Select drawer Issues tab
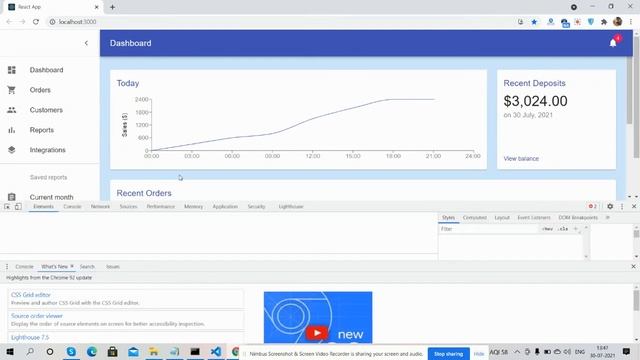The width and height of the screenshot is (640, 360). (x=113, y=267)
